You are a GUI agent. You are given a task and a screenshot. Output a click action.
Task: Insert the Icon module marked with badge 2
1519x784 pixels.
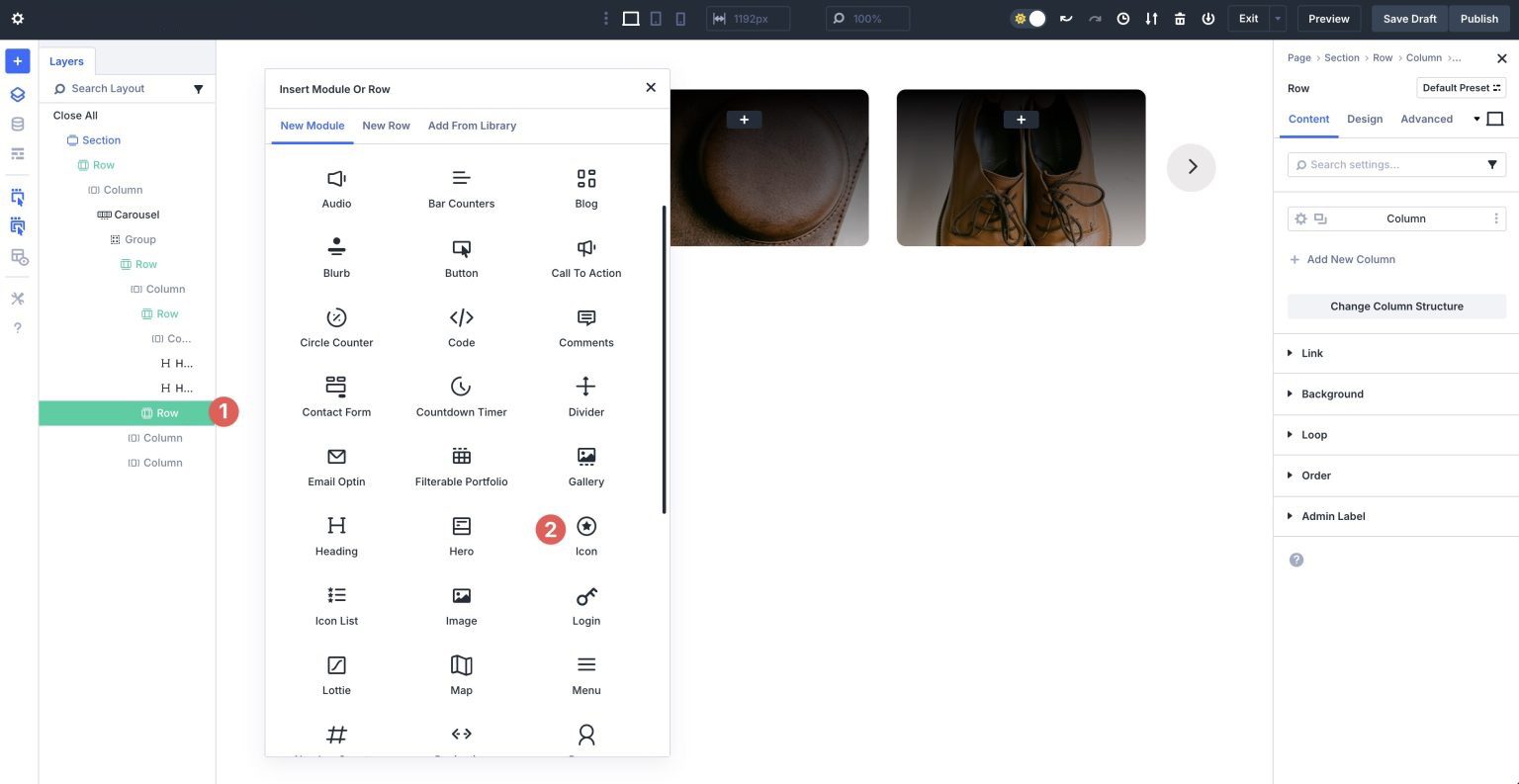pyautogui.click(x=585, y=535)
